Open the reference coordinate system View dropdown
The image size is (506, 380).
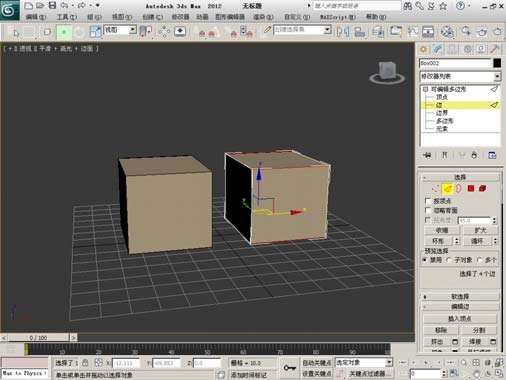pyautogui.click(x=120, y=30)
